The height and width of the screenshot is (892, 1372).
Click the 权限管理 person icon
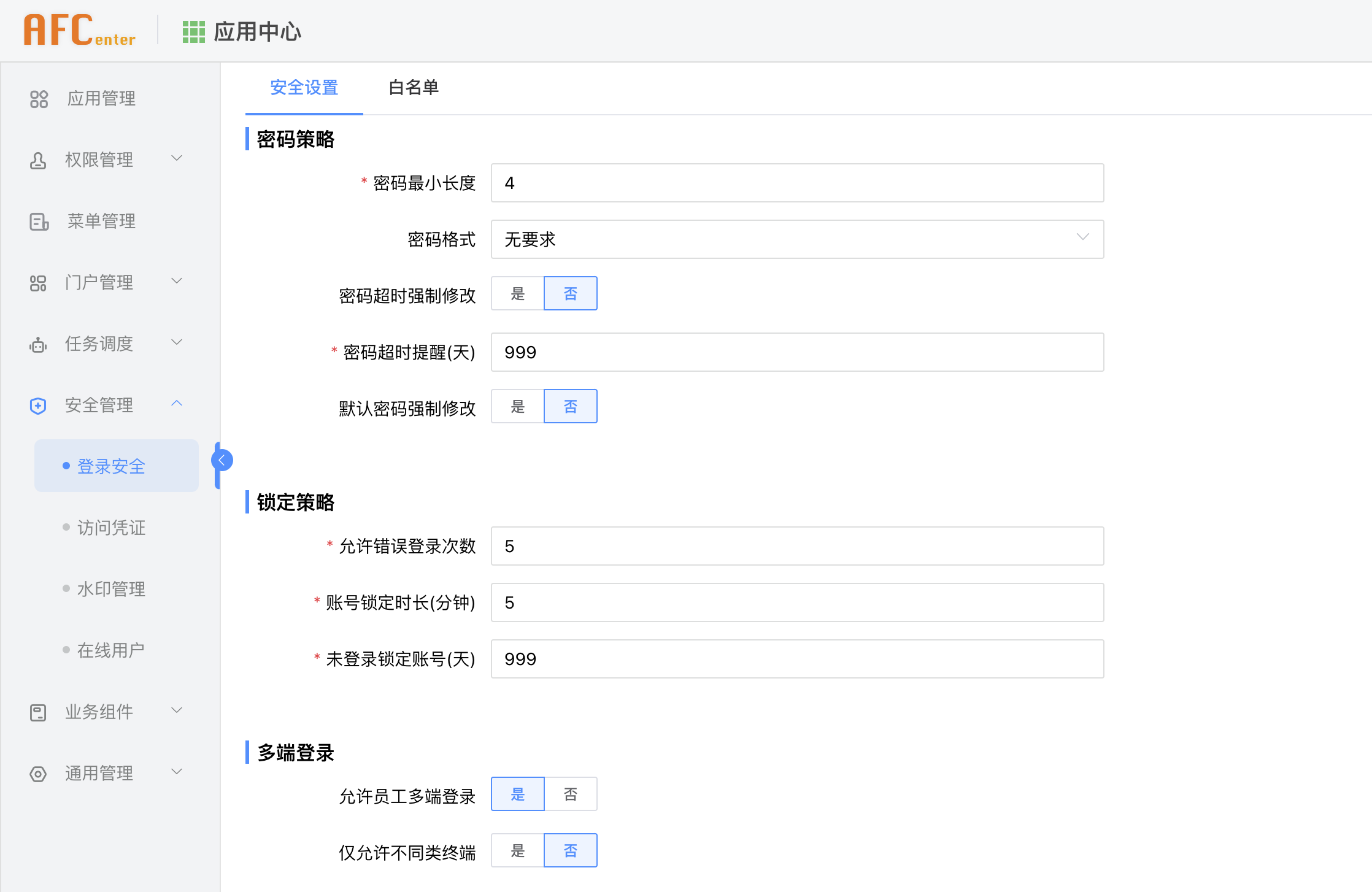pyautogui.click(x=38, y=160)
